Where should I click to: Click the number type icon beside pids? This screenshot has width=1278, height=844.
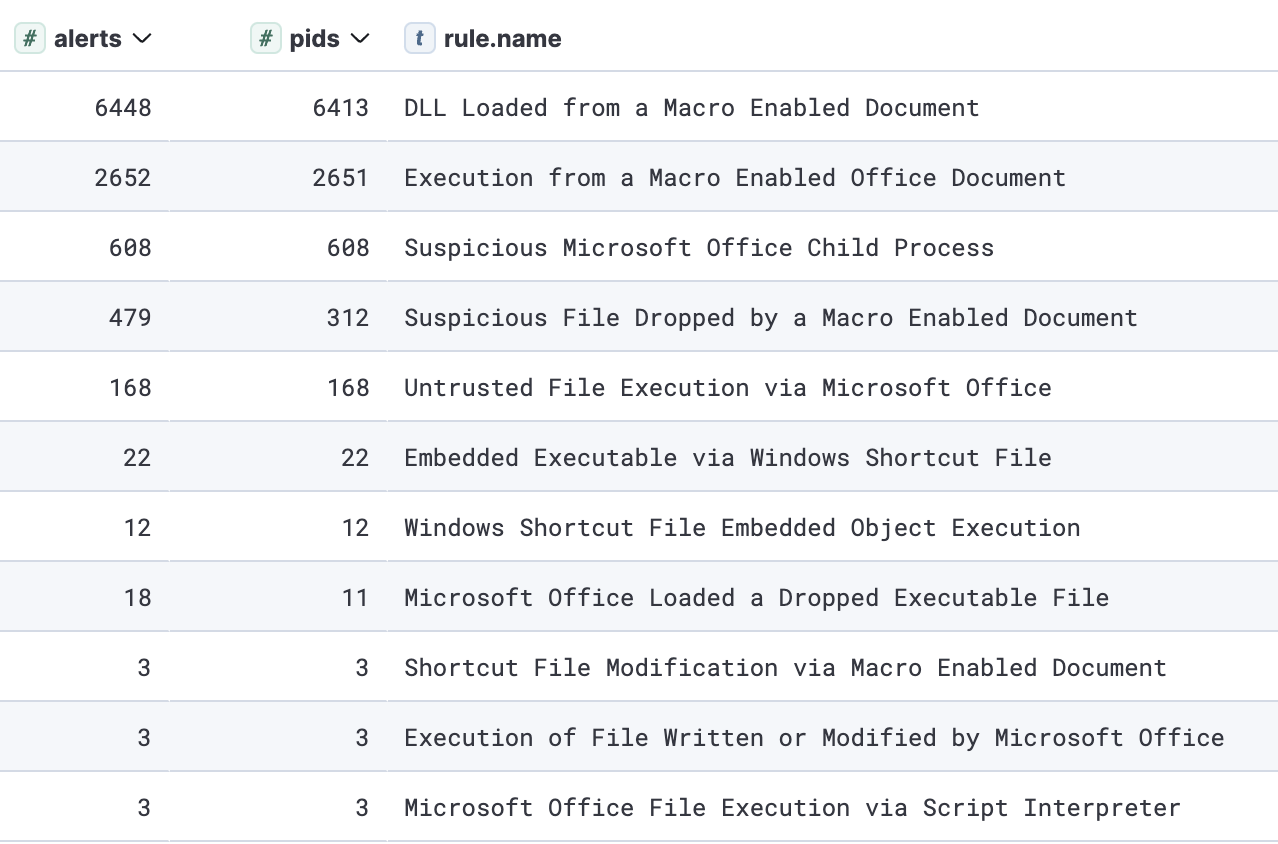coord(265,39)
